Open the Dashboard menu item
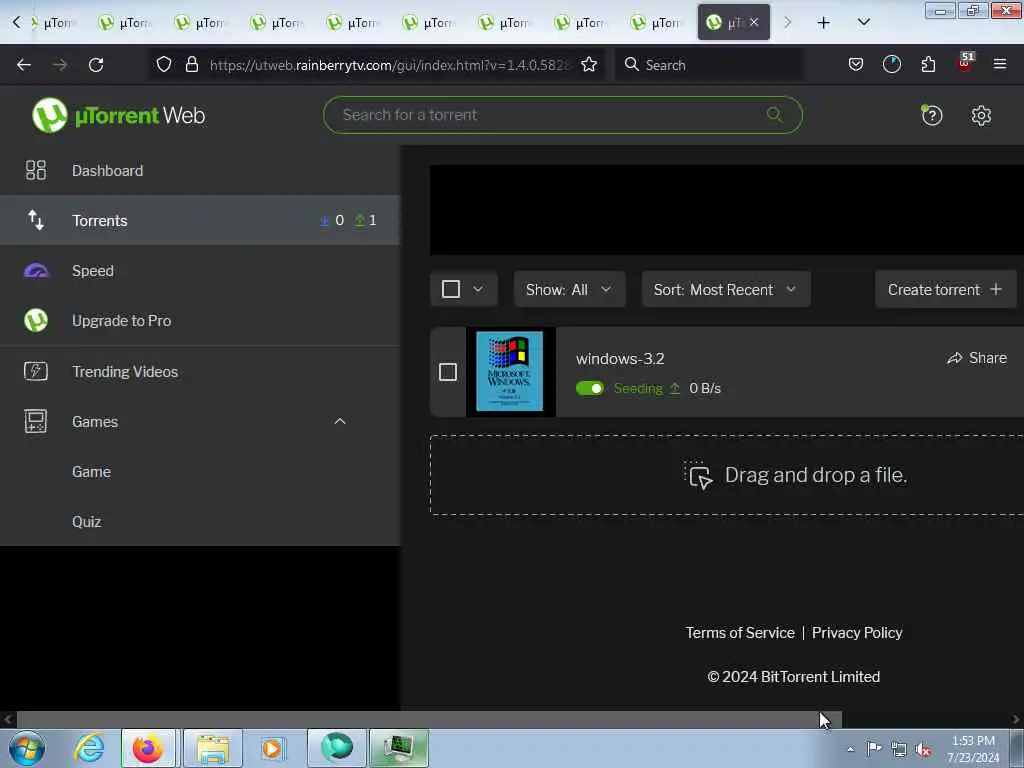The height and width of the screenshot is (768, 1024). tap(200, 170)
